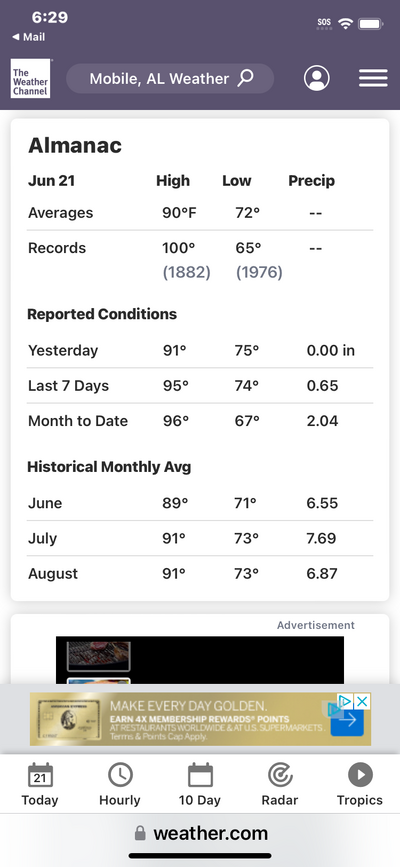Tap the record high year 1882

(x=186, y=273)
